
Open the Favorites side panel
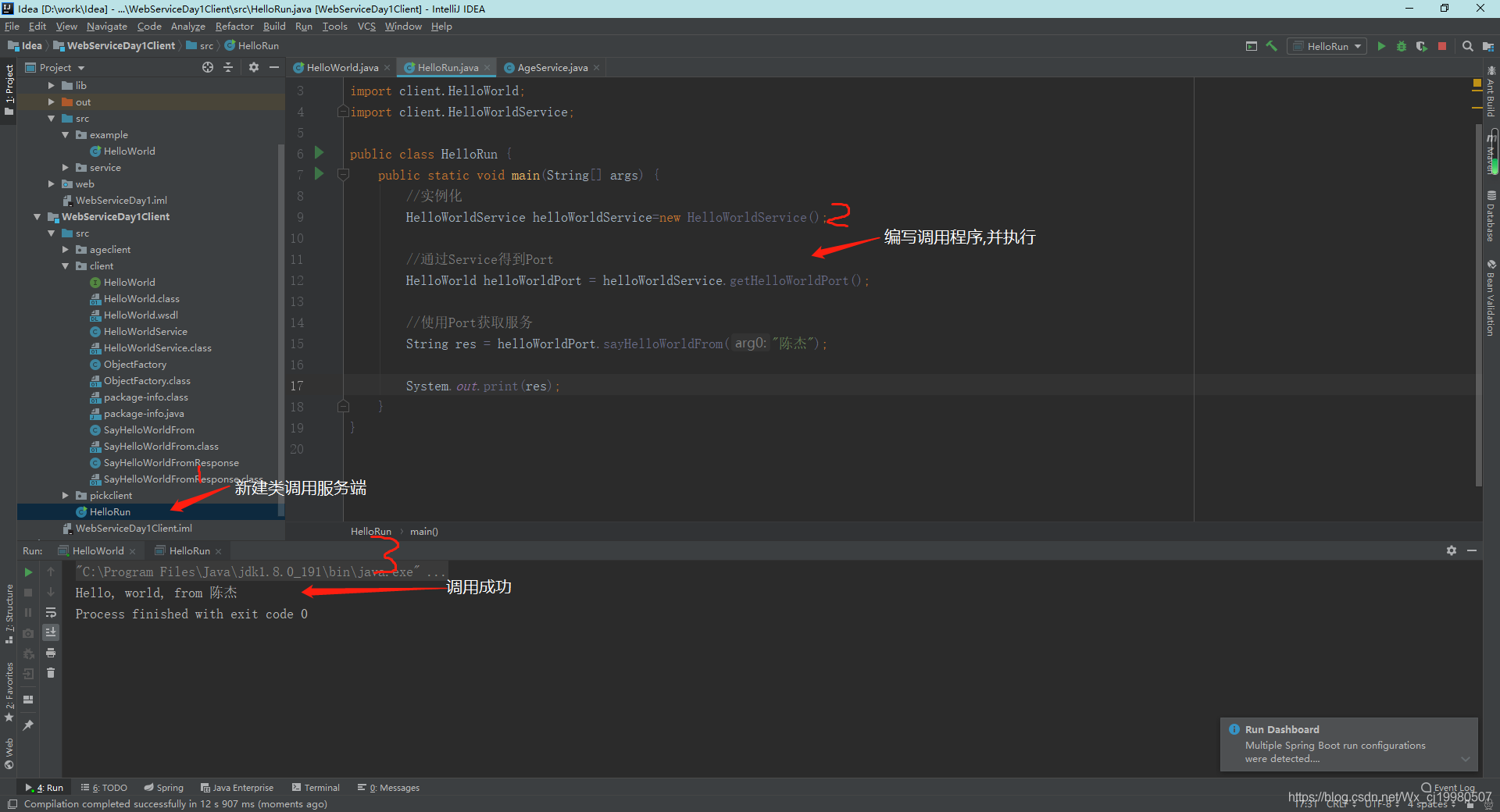[x=9, y=692]
